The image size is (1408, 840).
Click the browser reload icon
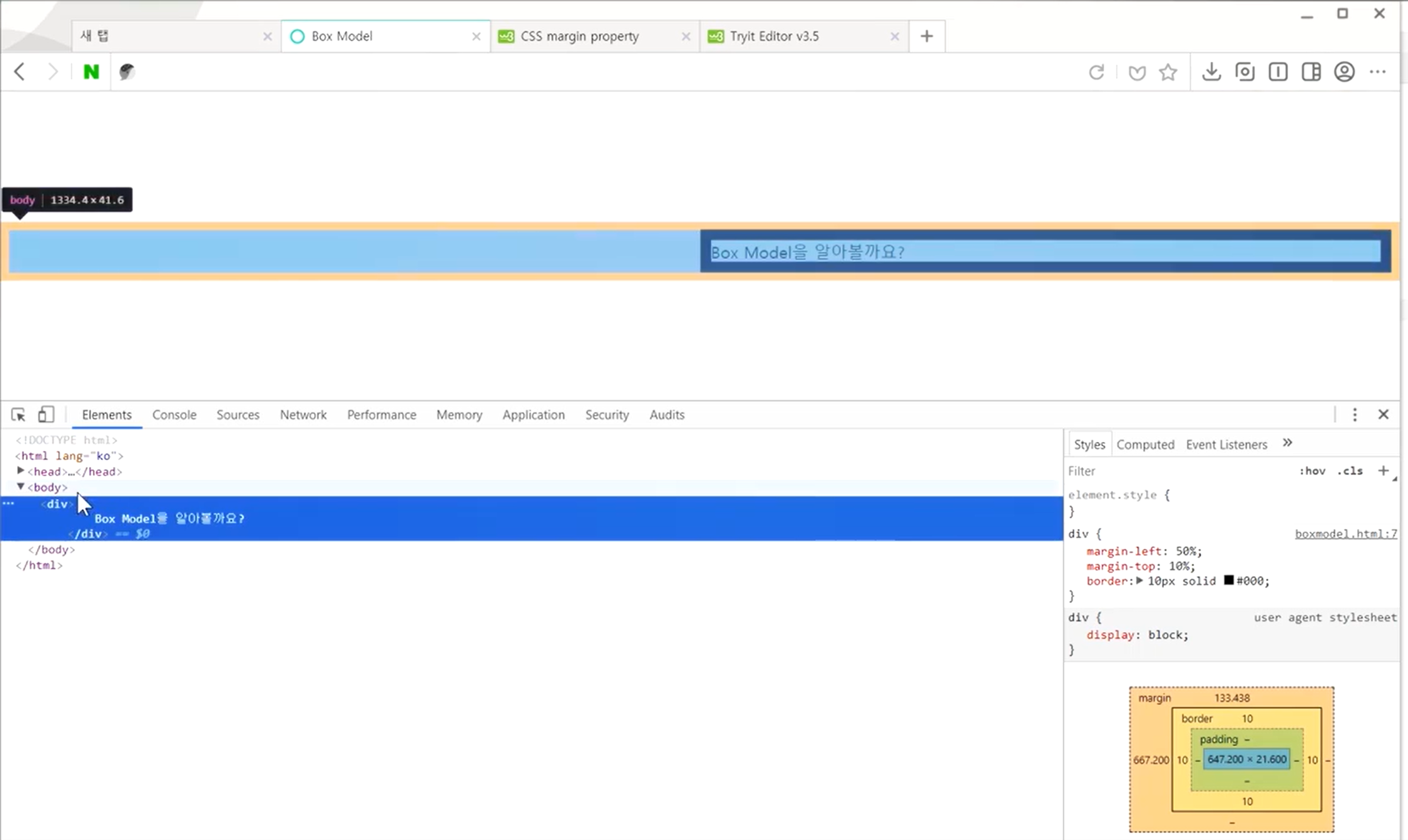pos(1097,72)
